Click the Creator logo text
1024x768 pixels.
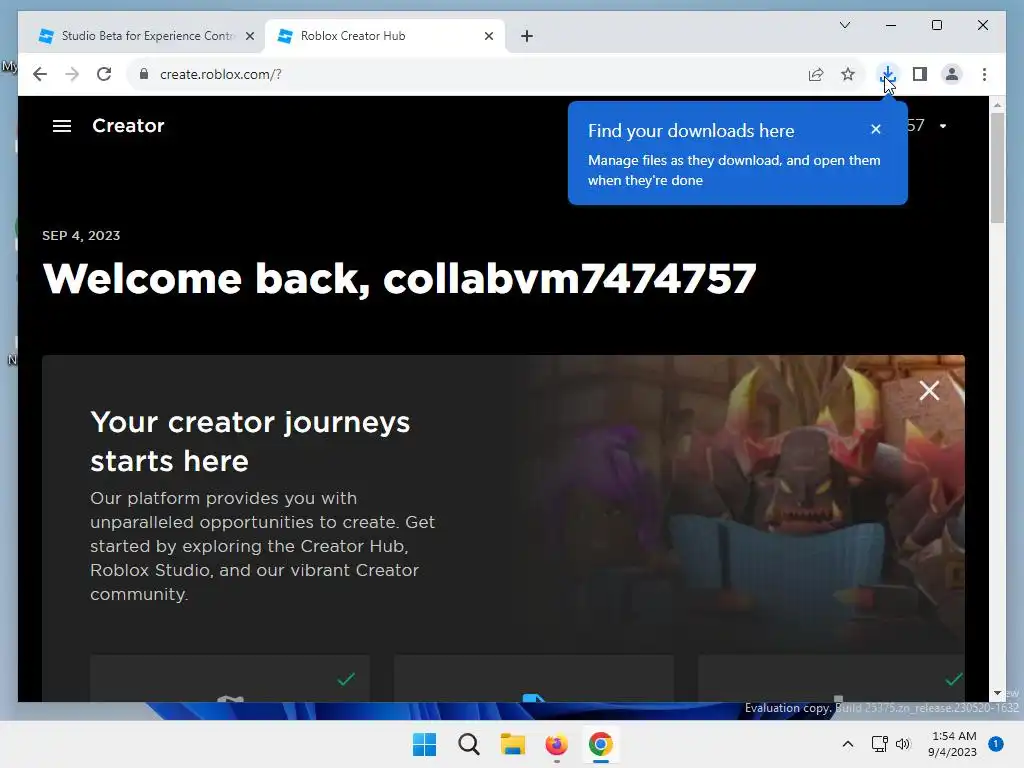click(x=128, y=125)
